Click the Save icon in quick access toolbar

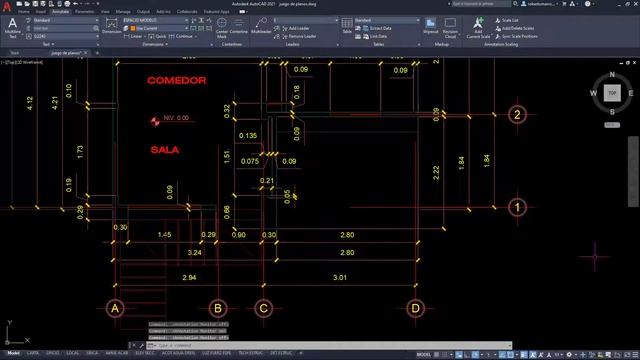(35, 4)
